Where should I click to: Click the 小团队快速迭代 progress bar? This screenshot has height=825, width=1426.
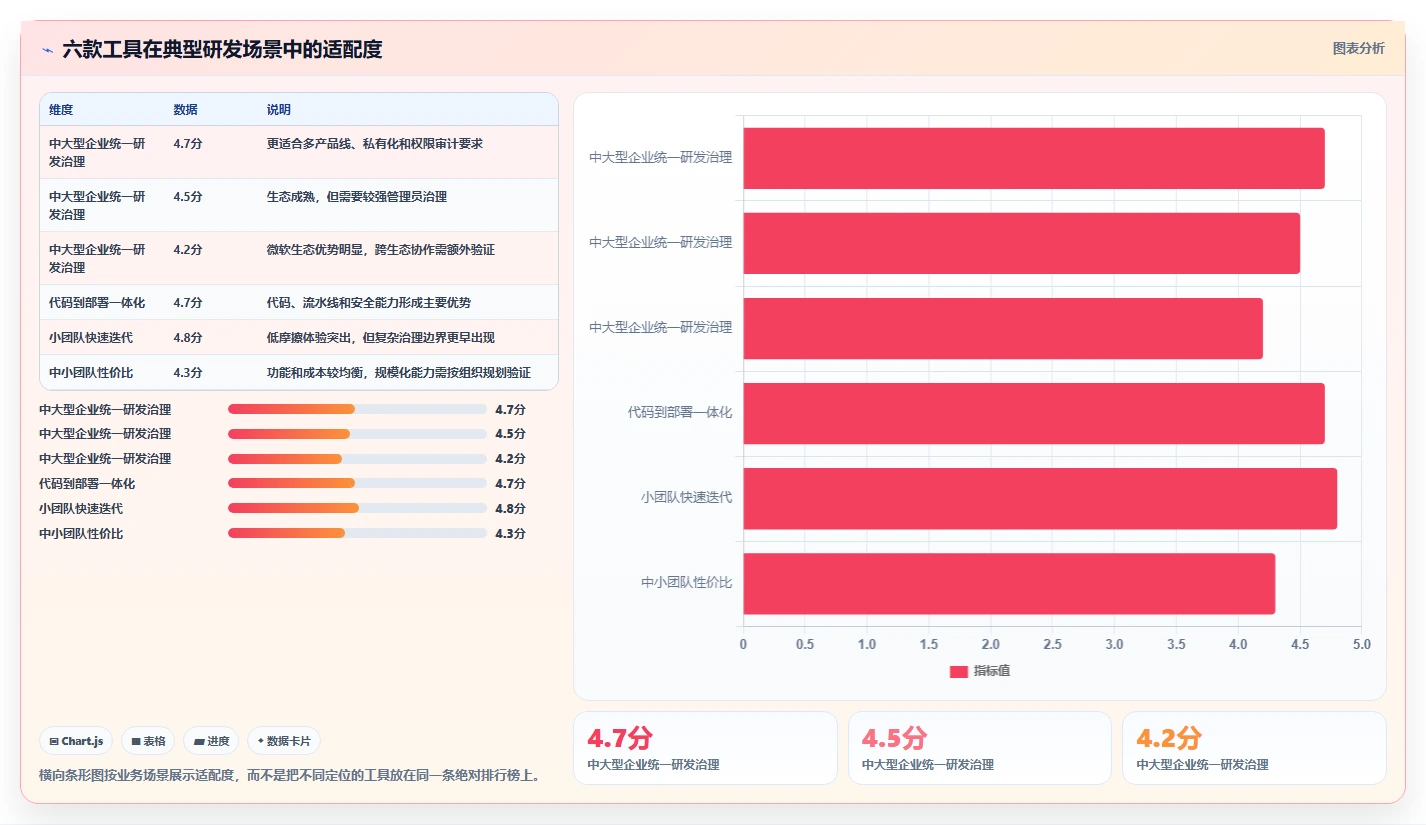pos(357,508)
